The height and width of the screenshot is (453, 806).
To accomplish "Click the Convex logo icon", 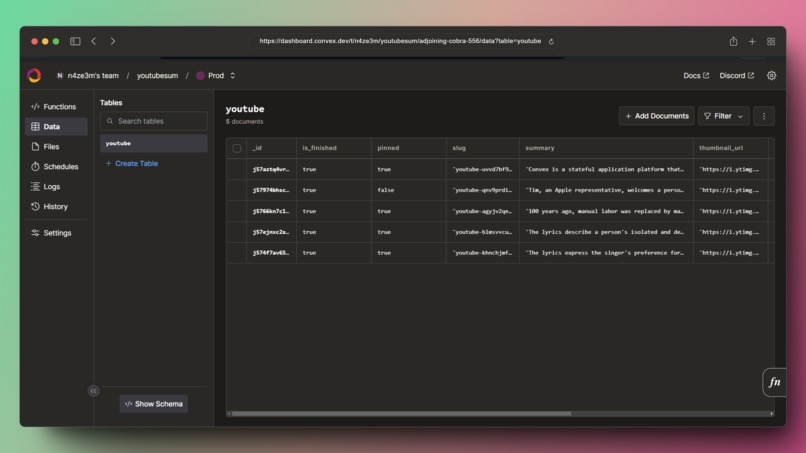I will tap(34, 76).
